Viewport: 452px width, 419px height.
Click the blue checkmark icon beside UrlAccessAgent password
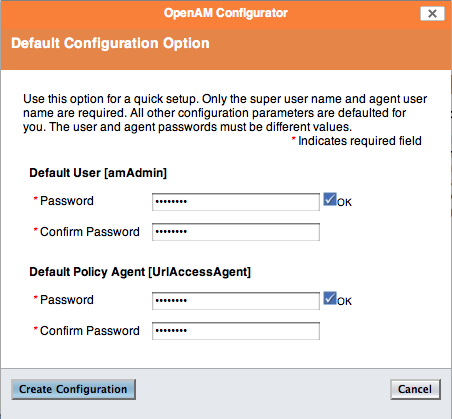pyautogui.click(x=330, y=298)
